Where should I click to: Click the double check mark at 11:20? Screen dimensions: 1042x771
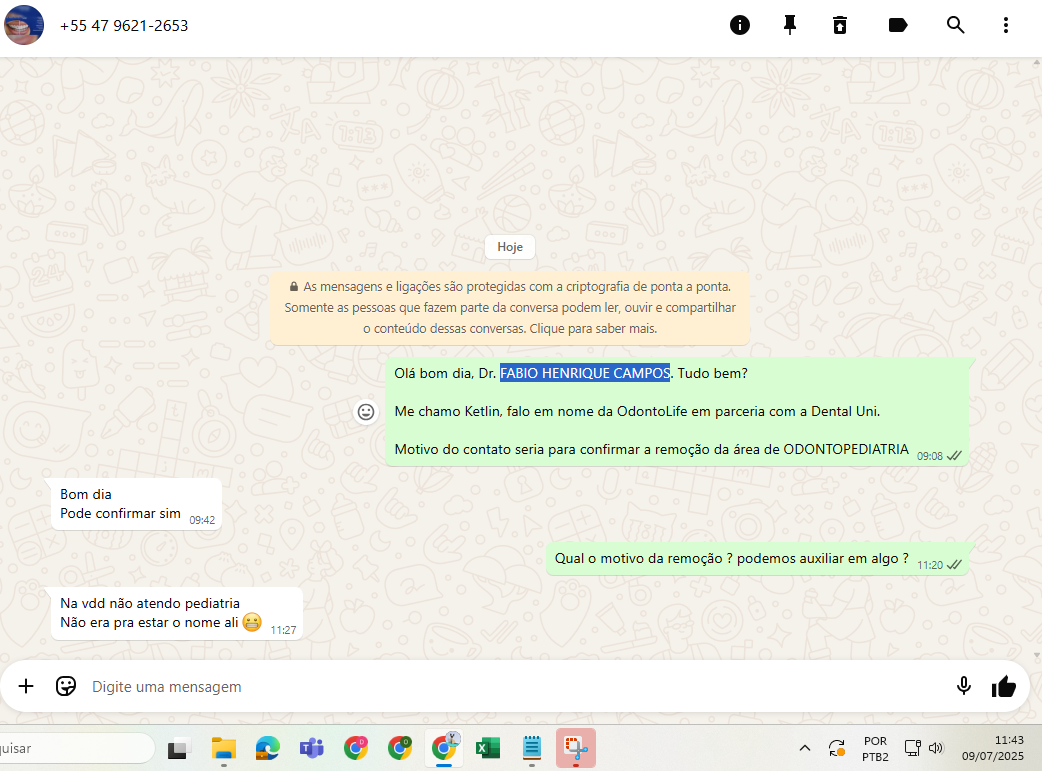pos(954,564)
